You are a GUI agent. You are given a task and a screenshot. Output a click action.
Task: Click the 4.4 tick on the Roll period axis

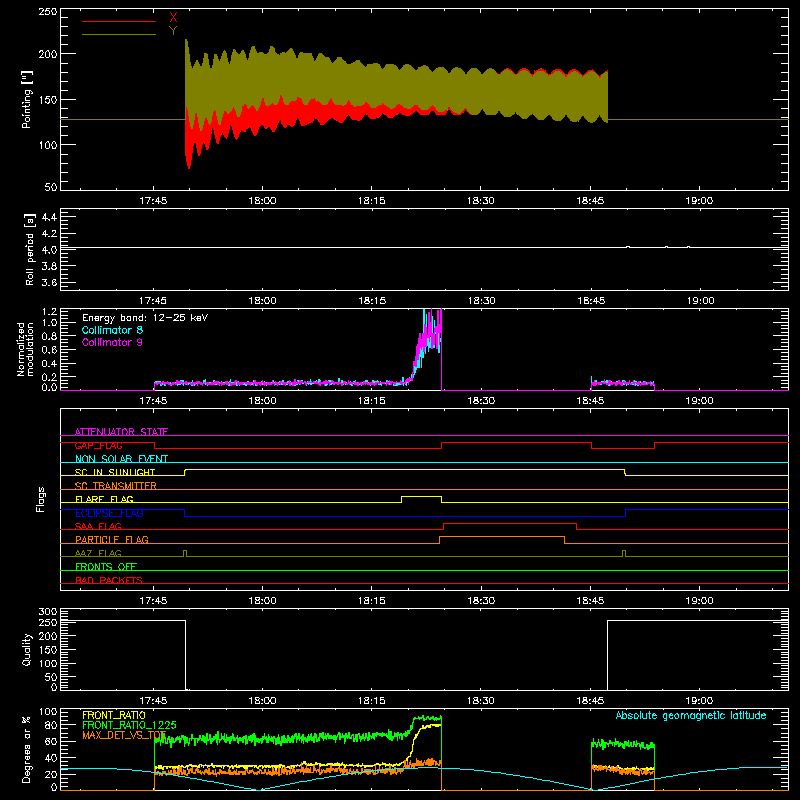tap(49, 217)
